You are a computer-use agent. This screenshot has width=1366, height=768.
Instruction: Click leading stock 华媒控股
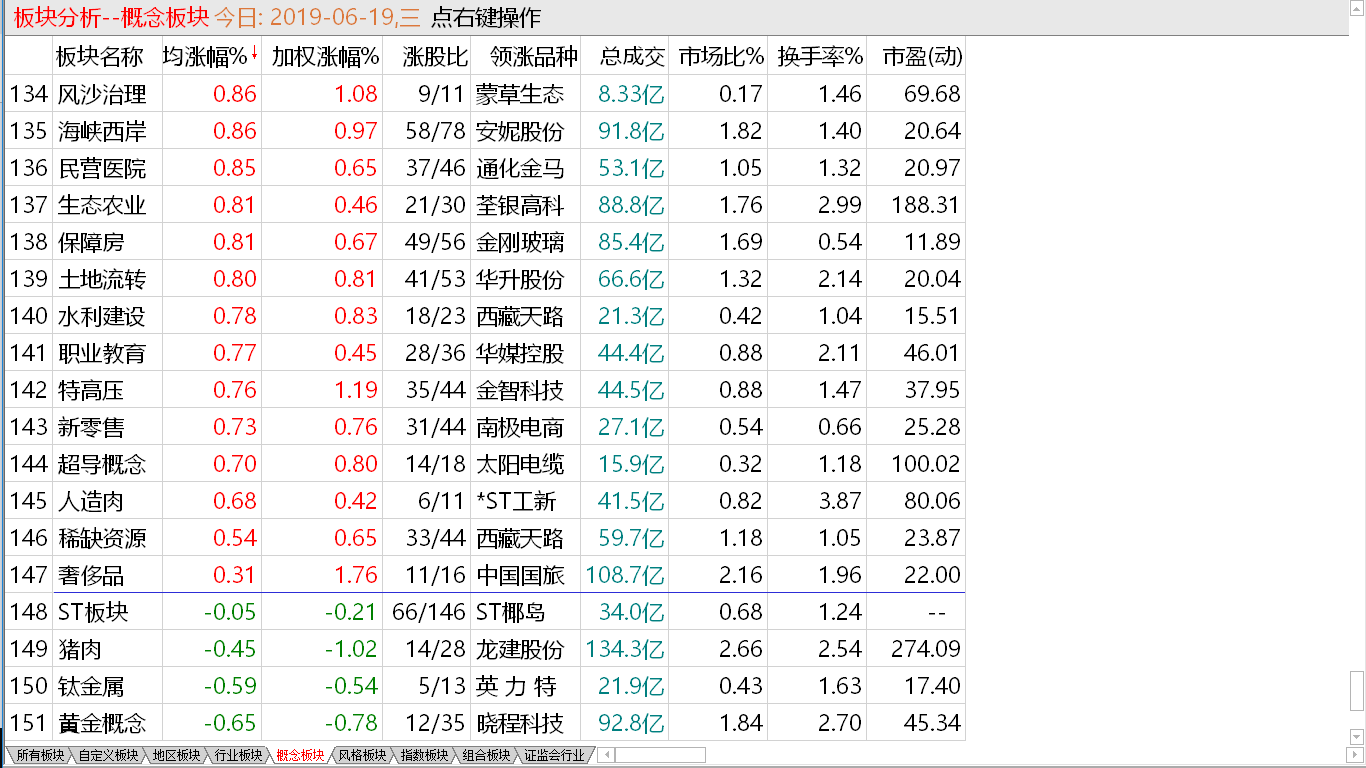(x=520, y=353)
